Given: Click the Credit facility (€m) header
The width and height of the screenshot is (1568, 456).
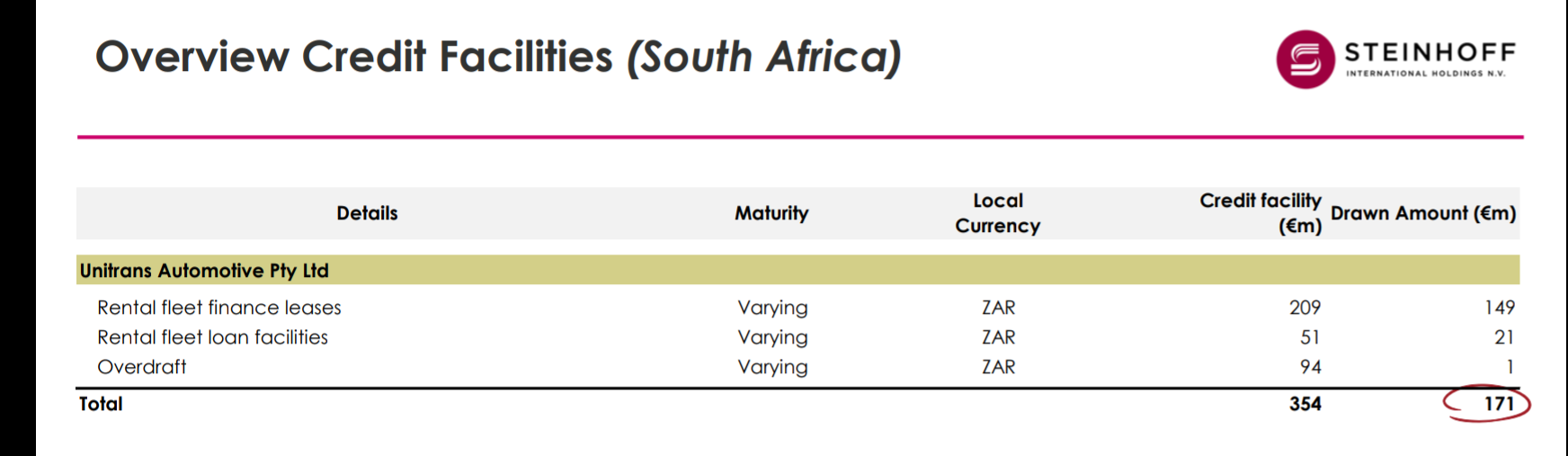Looking at the screenshot, I should click(1260, 213).
